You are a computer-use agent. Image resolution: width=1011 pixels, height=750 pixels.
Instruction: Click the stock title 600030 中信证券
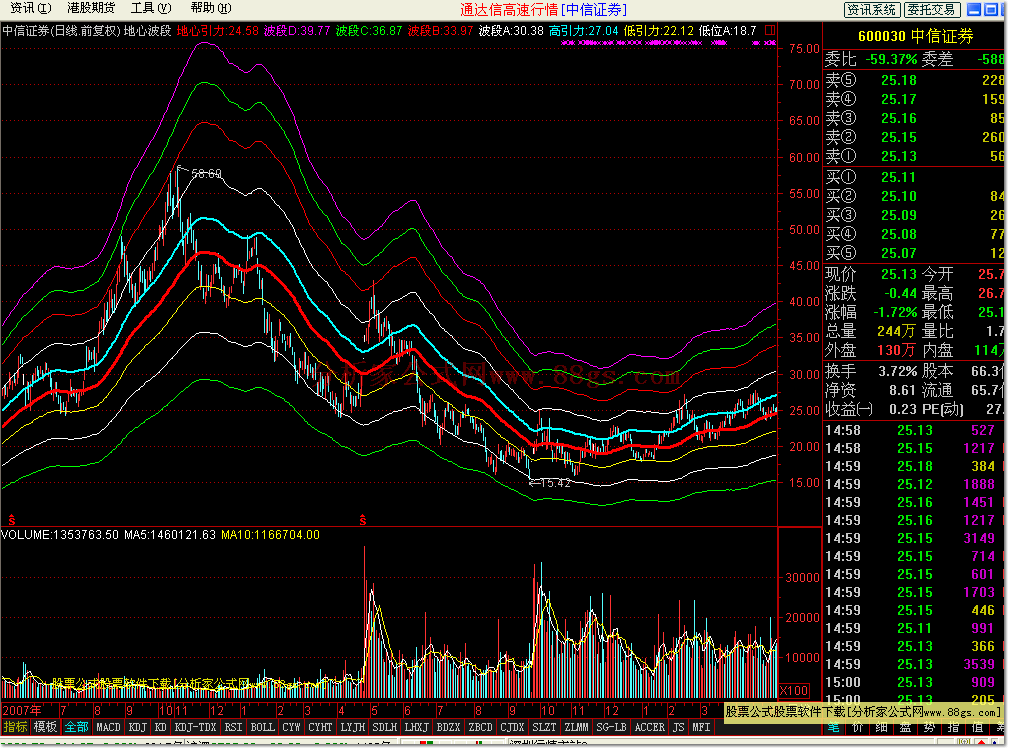click(915, 37)
